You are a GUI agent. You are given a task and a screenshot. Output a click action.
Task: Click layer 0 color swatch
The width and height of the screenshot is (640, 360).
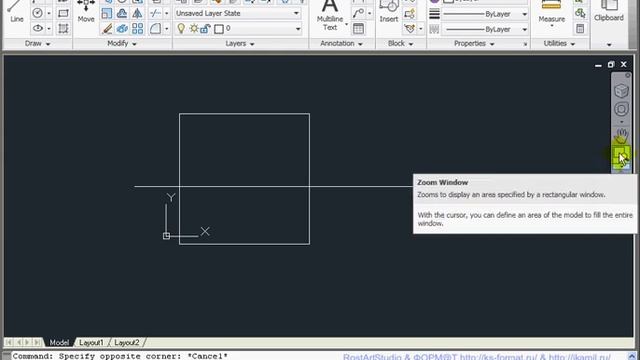[x=219, y=29]
